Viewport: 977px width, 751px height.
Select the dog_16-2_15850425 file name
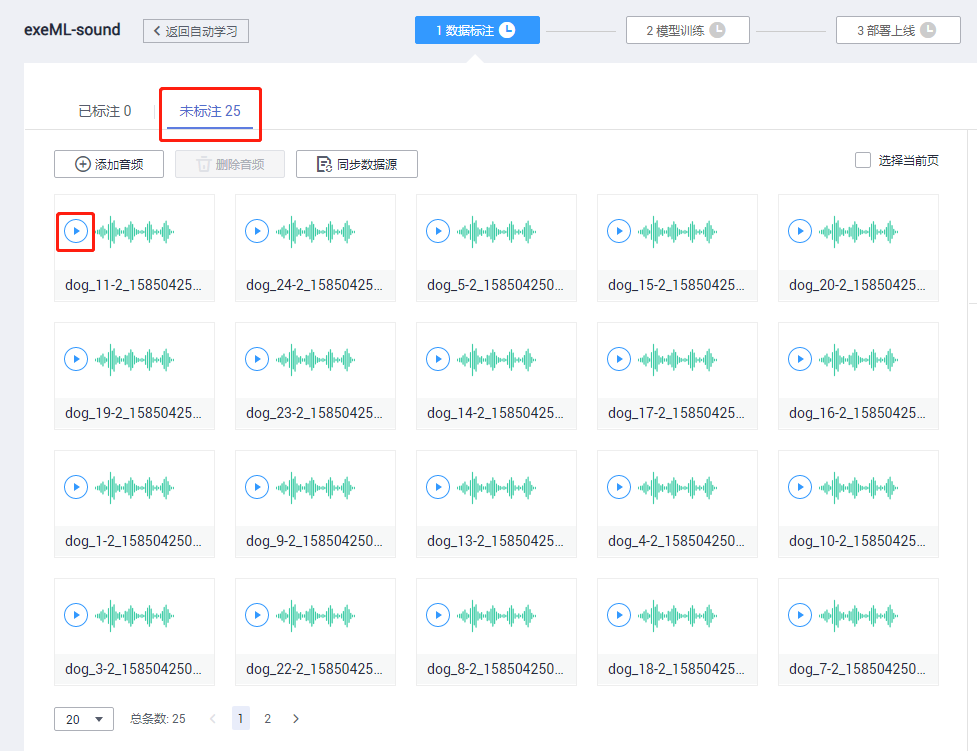[x=857, y=413]
